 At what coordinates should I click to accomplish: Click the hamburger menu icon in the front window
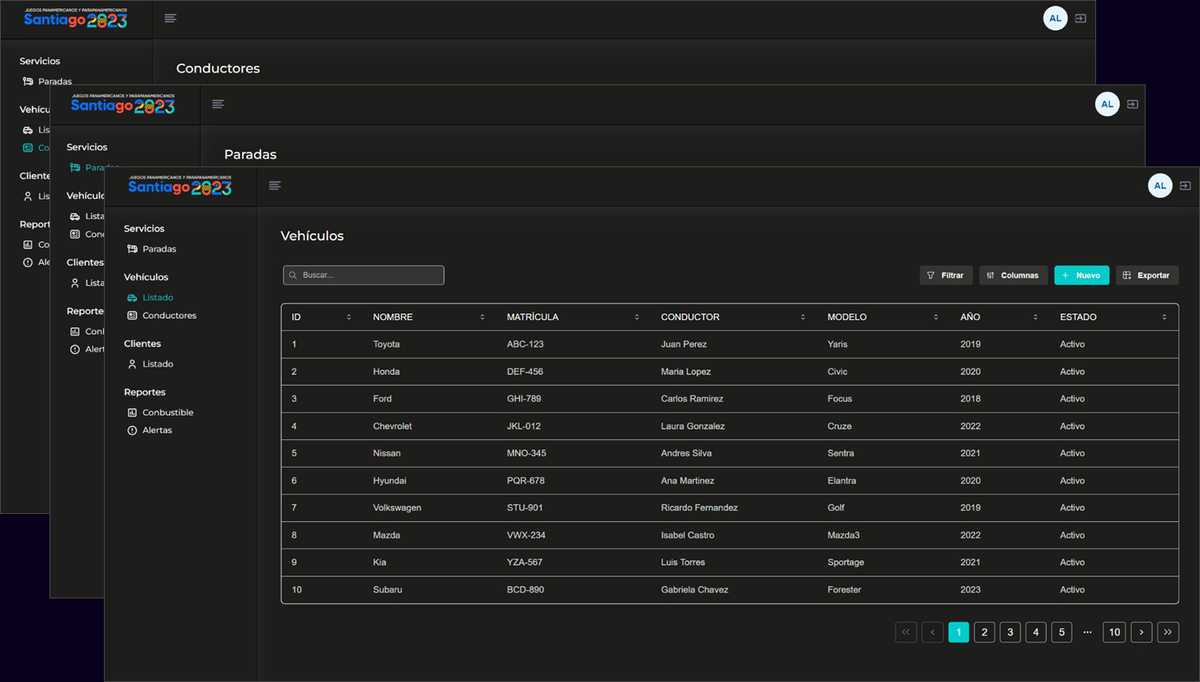275,185
